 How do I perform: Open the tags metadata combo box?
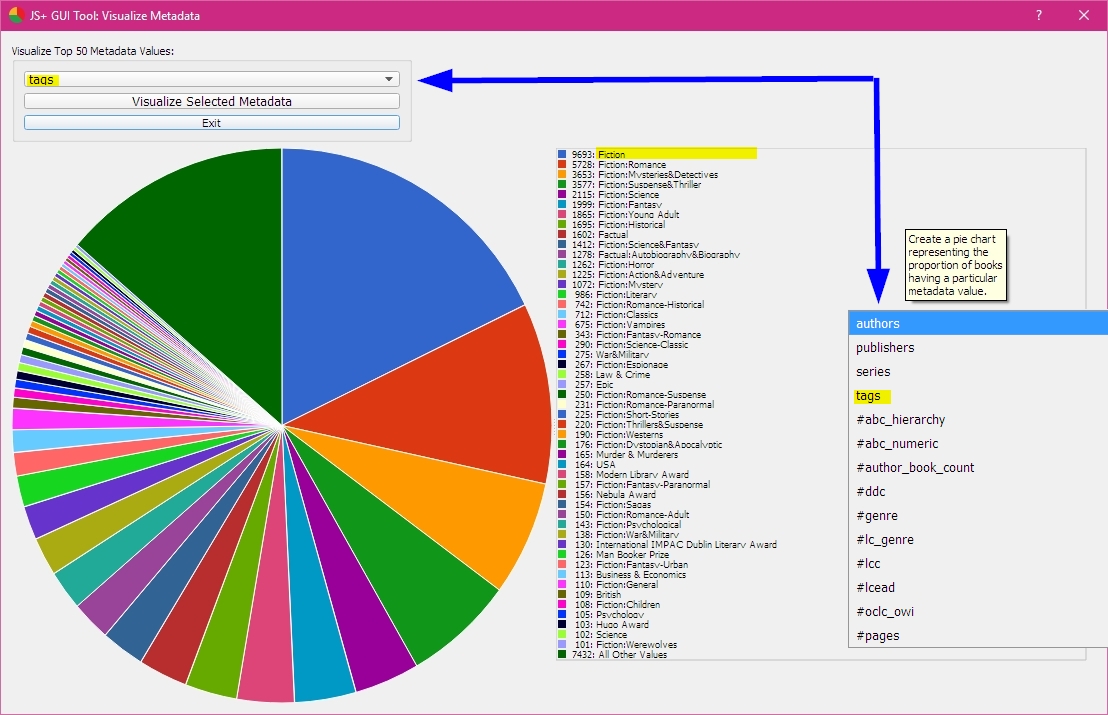(x=211, y=79)
